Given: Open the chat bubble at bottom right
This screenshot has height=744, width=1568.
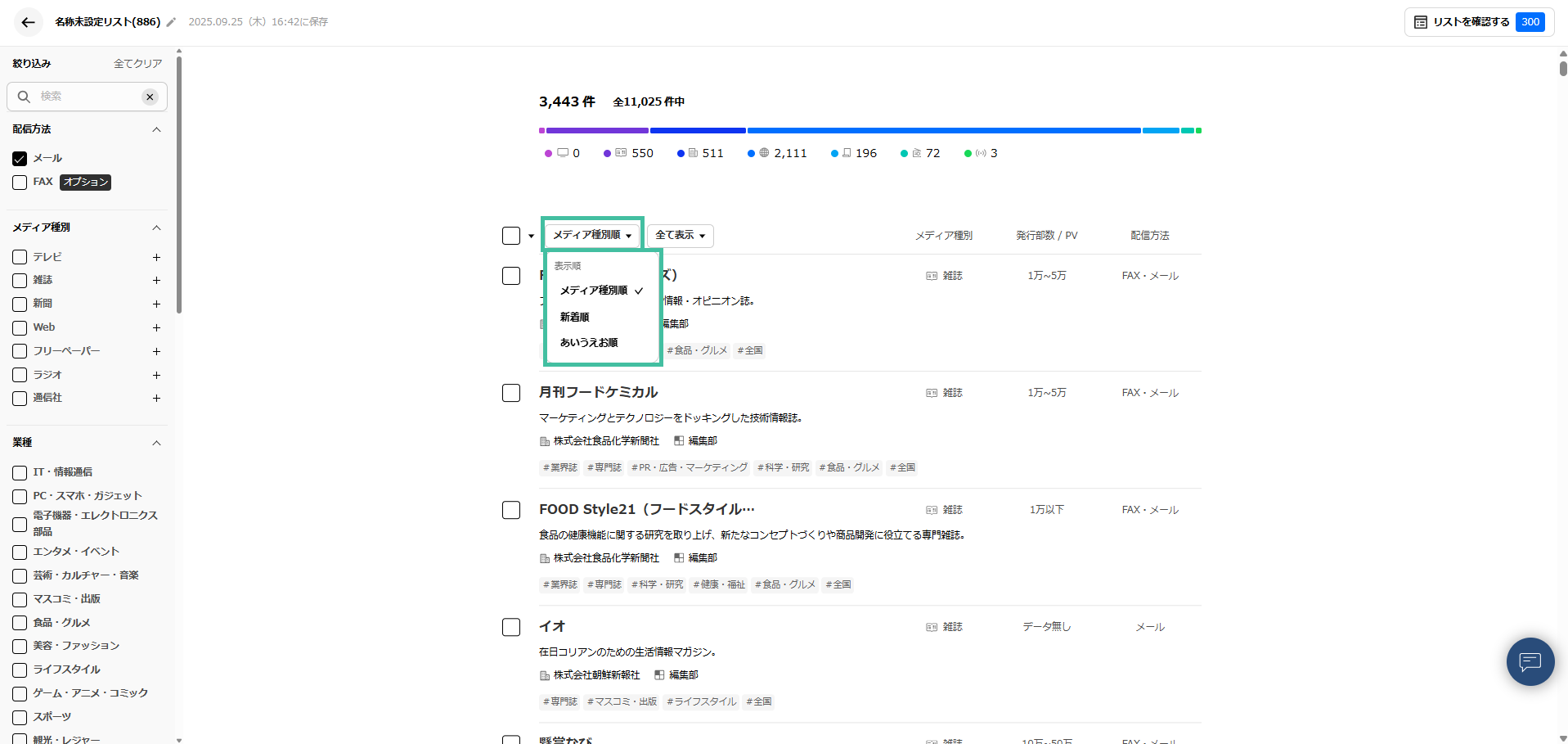Looking at the screenshot, I should (1530, 661).
